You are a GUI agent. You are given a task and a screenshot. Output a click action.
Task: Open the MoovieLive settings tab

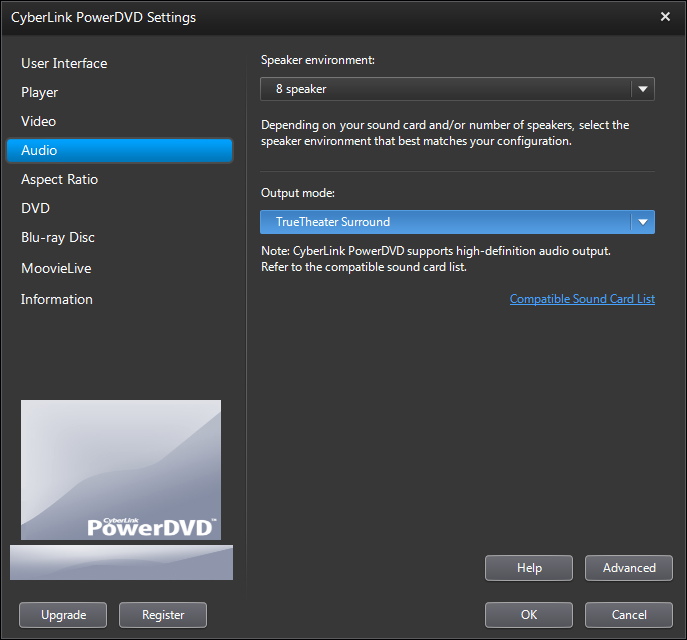pyautogui.click(x=56, y=268)
